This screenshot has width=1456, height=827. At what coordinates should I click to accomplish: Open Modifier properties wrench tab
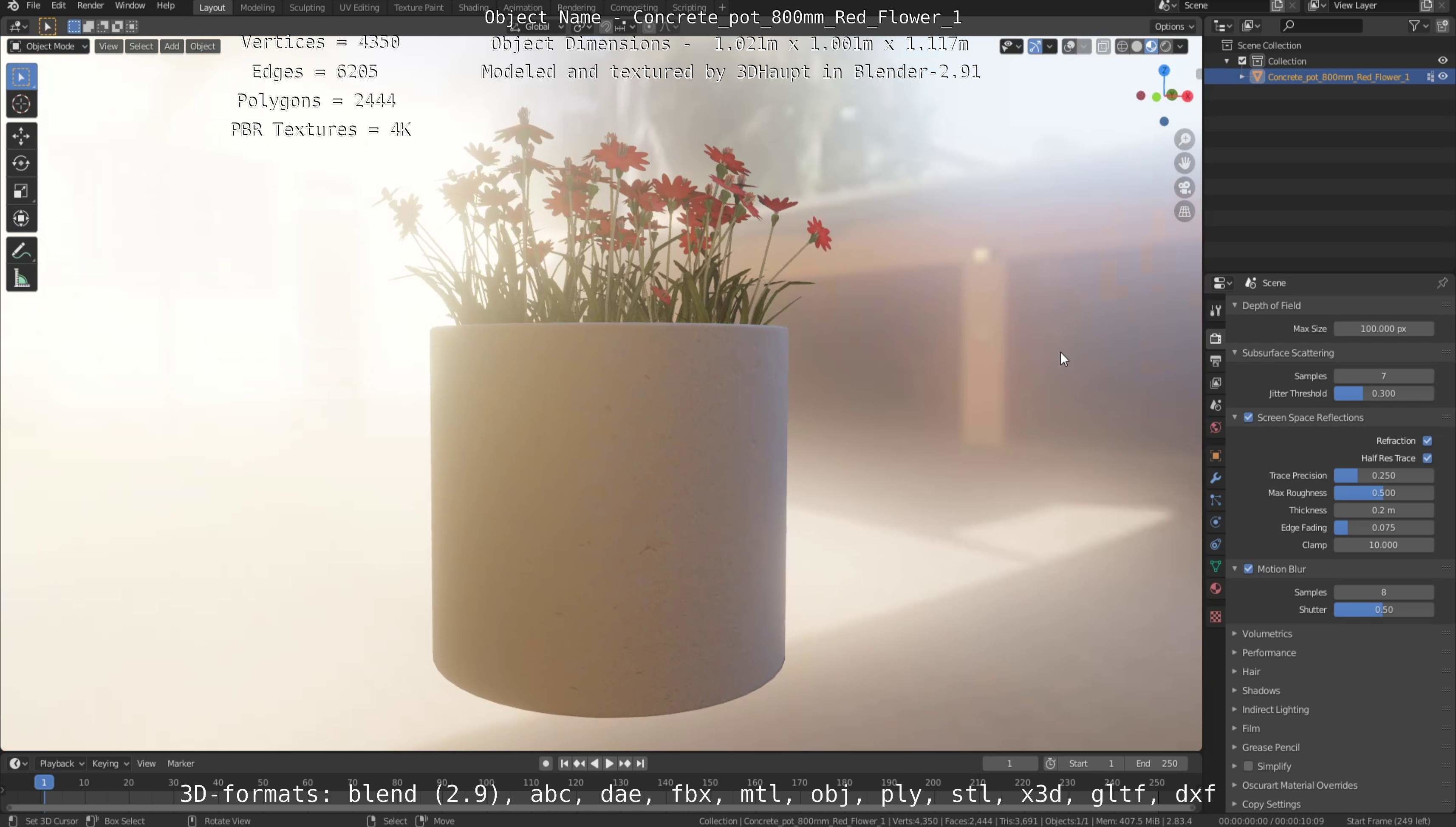tap(1215, 478)
